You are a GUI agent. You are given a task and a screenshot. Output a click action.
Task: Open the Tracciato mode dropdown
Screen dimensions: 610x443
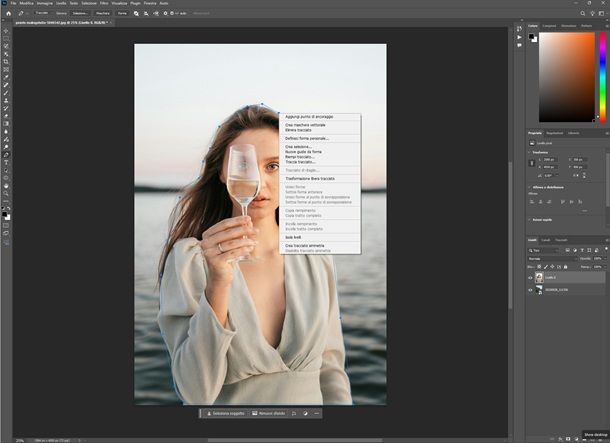pos(42,13)
